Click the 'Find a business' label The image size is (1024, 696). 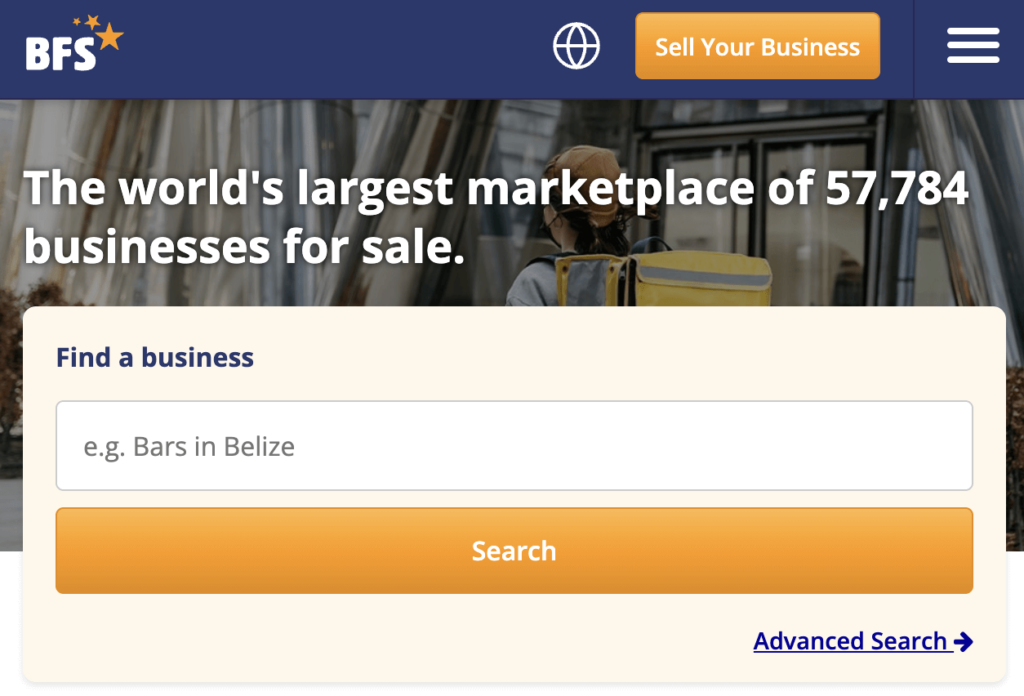point(155,357)
